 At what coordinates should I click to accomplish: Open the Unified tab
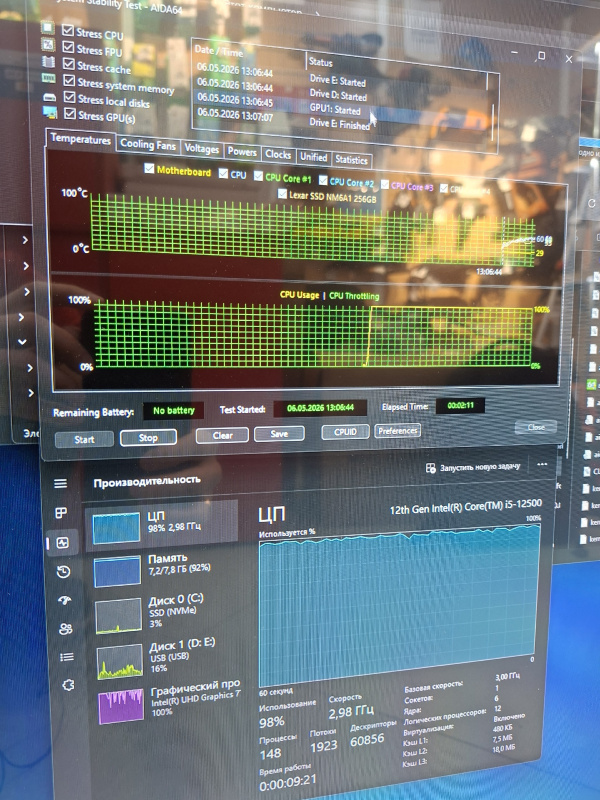[313, 157]
